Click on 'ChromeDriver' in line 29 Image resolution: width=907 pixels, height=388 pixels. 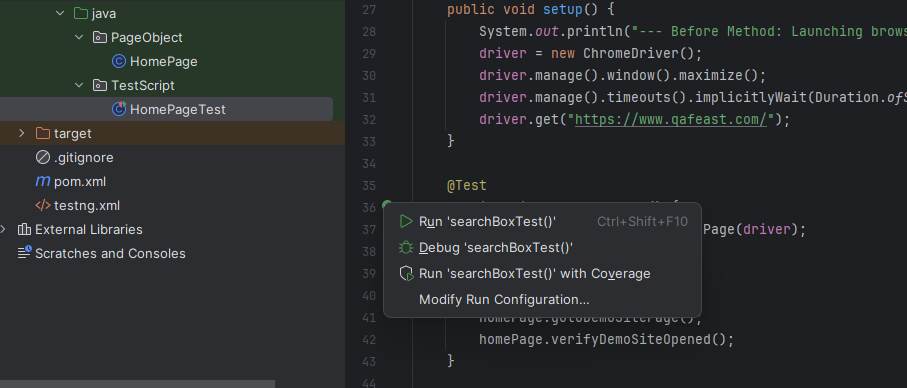point(631,54)
